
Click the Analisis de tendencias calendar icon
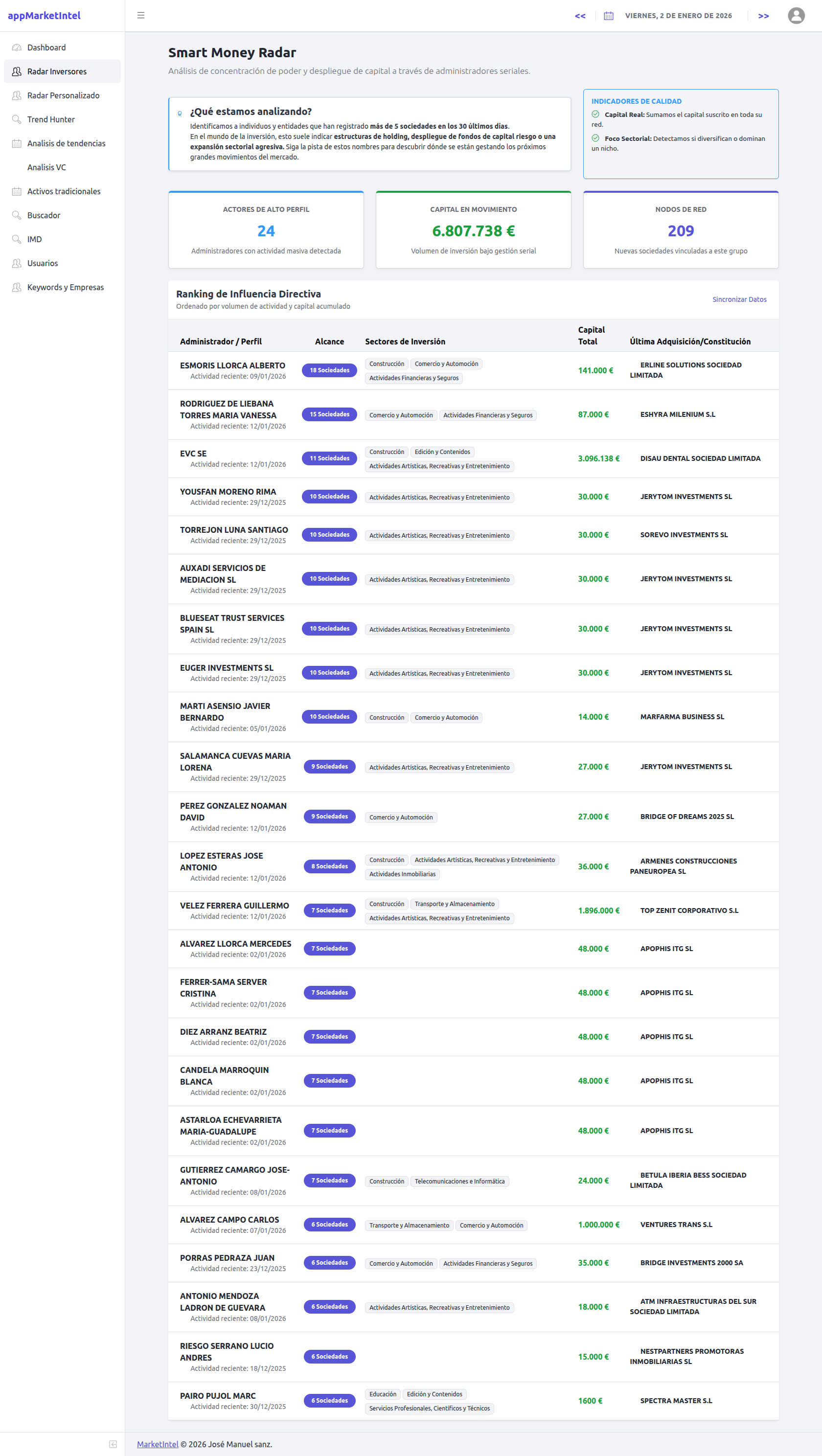[17, 143]
